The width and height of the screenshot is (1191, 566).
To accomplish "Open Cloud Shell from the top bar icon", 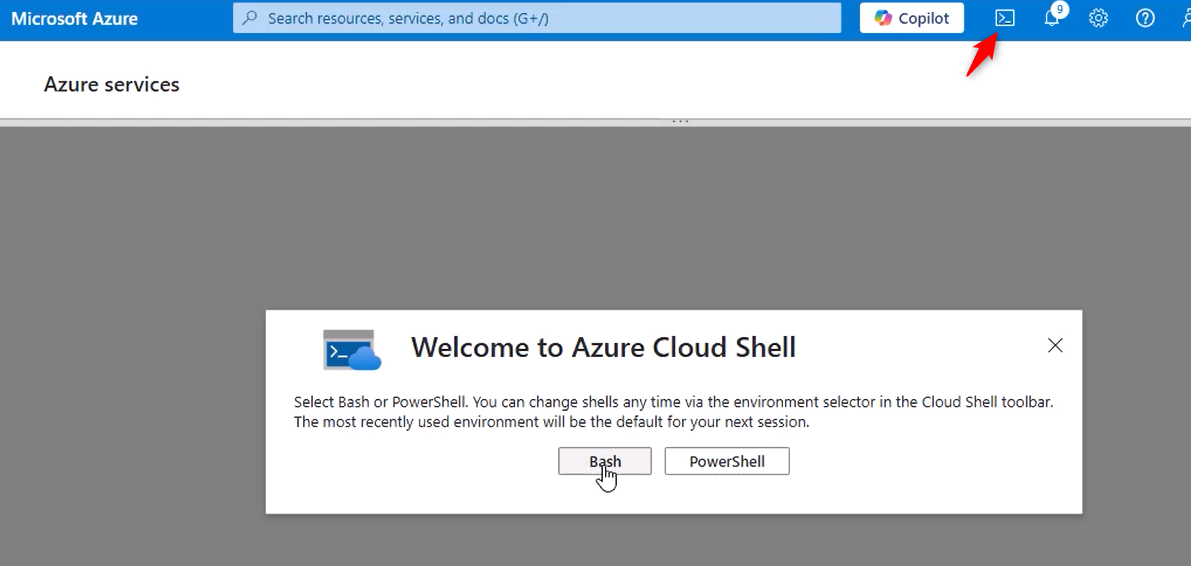I will click(1005, 18).
